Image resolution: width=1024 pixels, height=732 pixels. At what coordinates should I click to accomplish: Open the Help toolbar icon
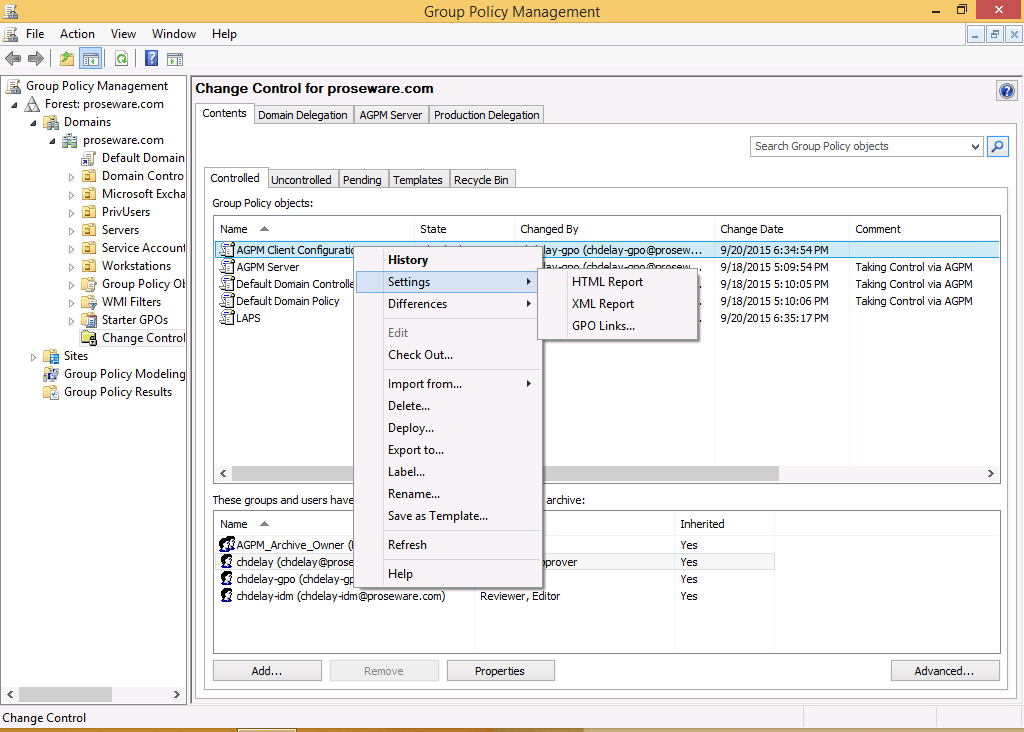[x=151, y=59]
